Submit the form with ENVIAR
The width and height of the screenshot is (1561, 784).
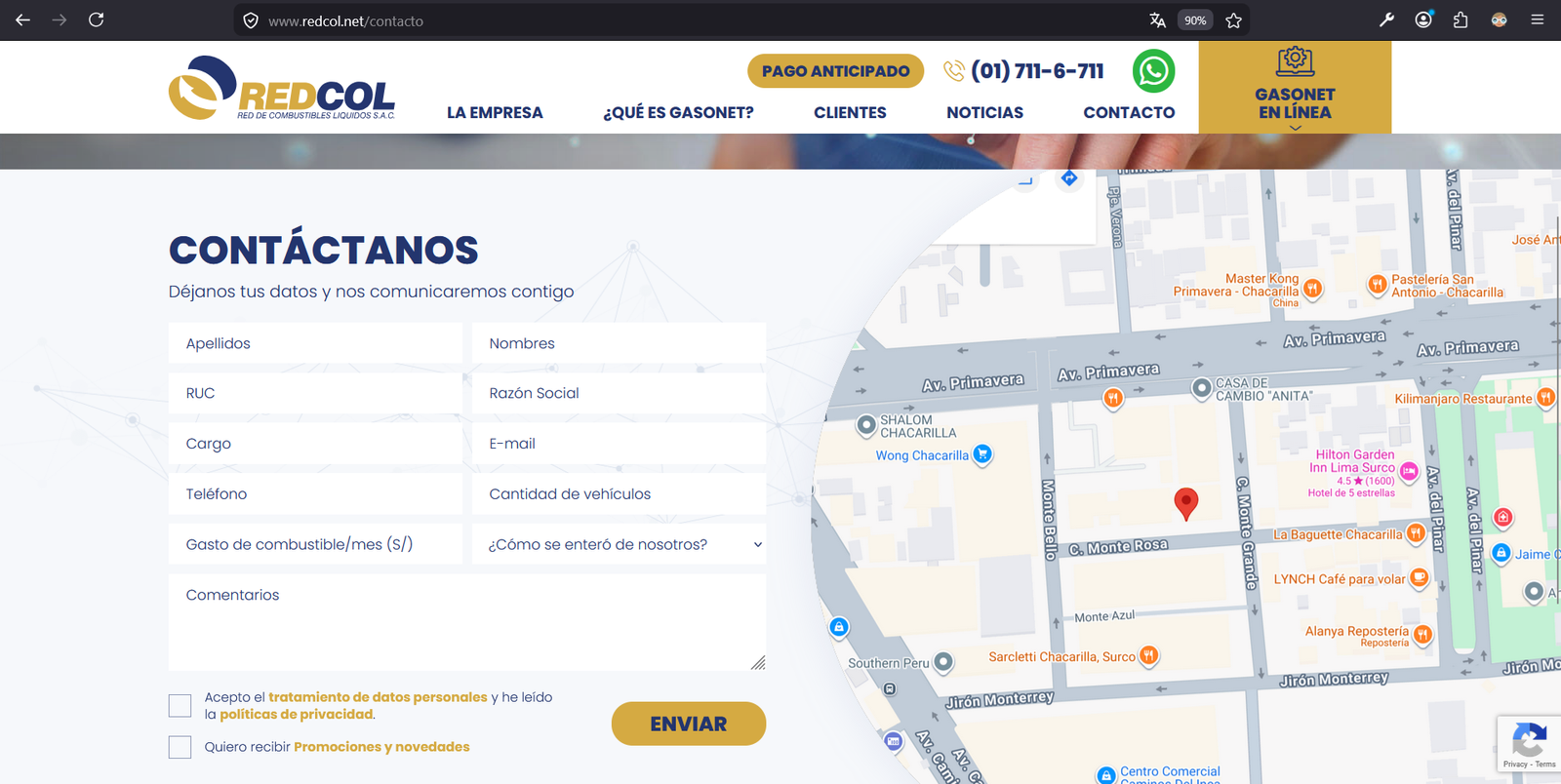click(689, 724)
